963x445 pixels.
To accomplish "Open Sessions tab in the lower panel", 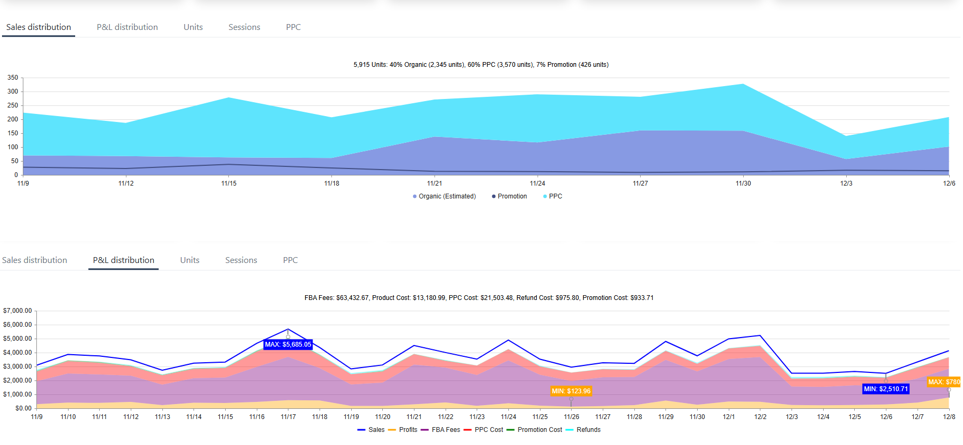I will [241, 260].
